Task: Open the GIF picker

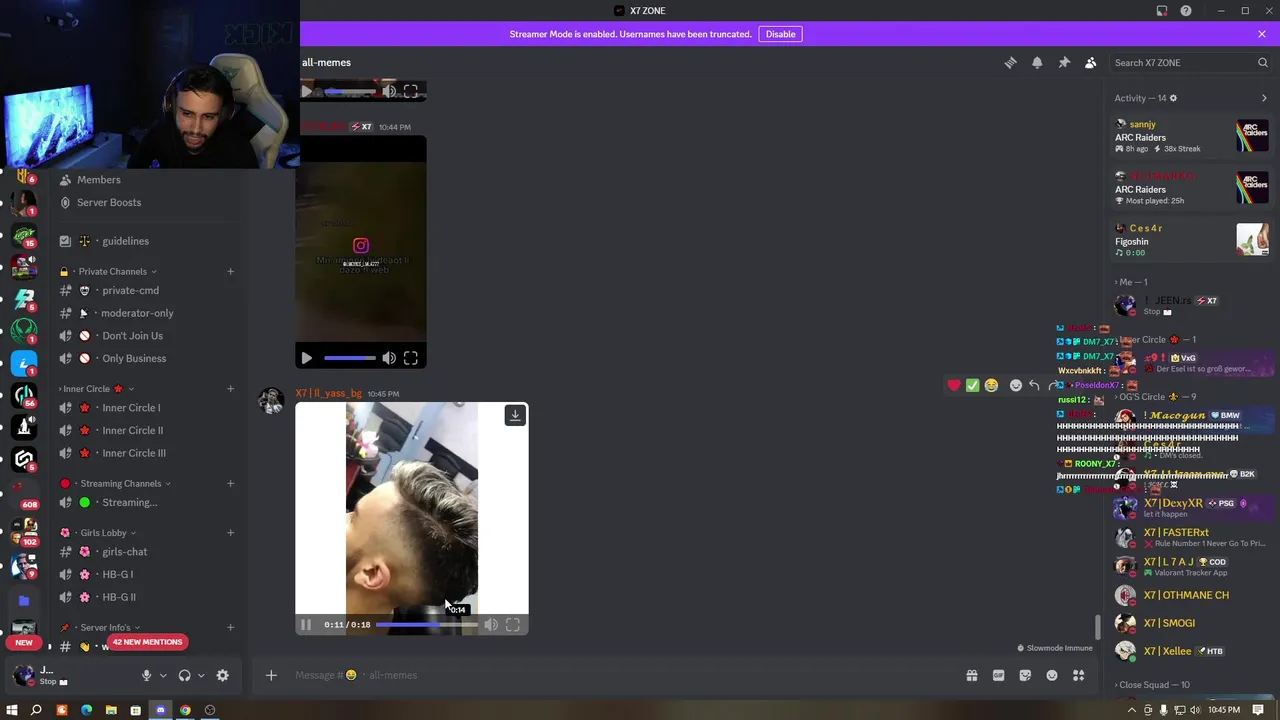Action: pos(998,675)
